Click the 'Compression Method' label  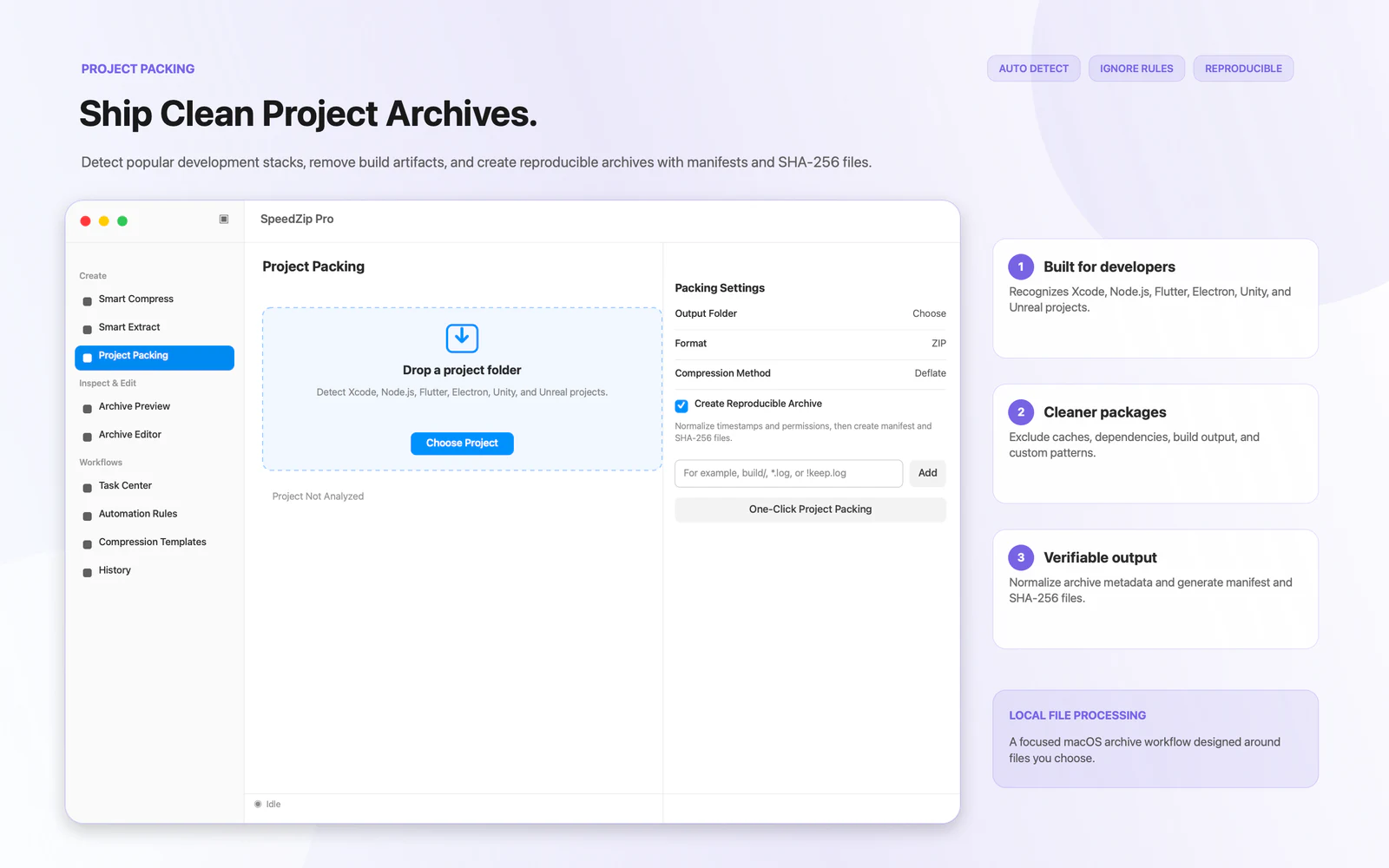[x=722, y=373]
